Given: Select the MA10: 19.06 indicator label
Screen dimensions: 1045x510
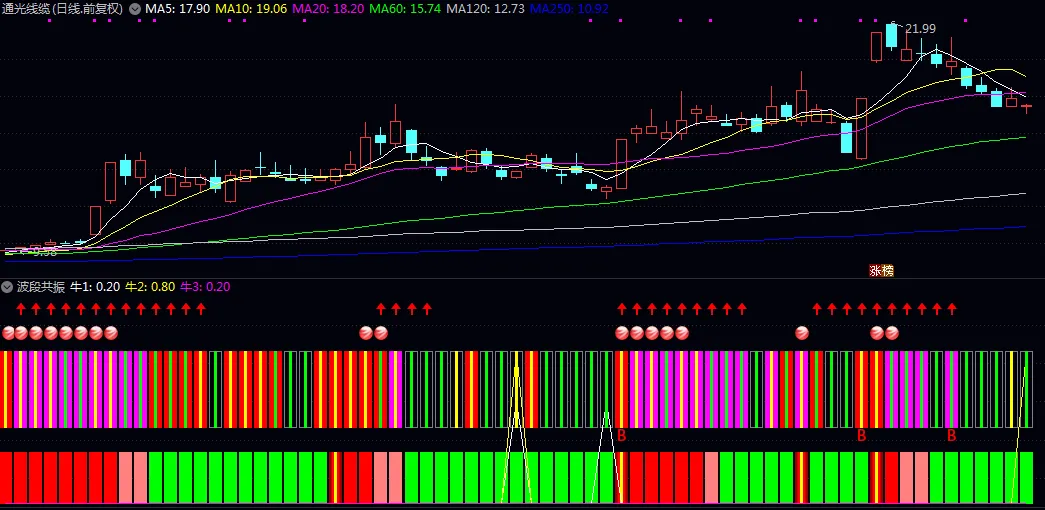Looking at the screenshot, I should coord(250,9).
